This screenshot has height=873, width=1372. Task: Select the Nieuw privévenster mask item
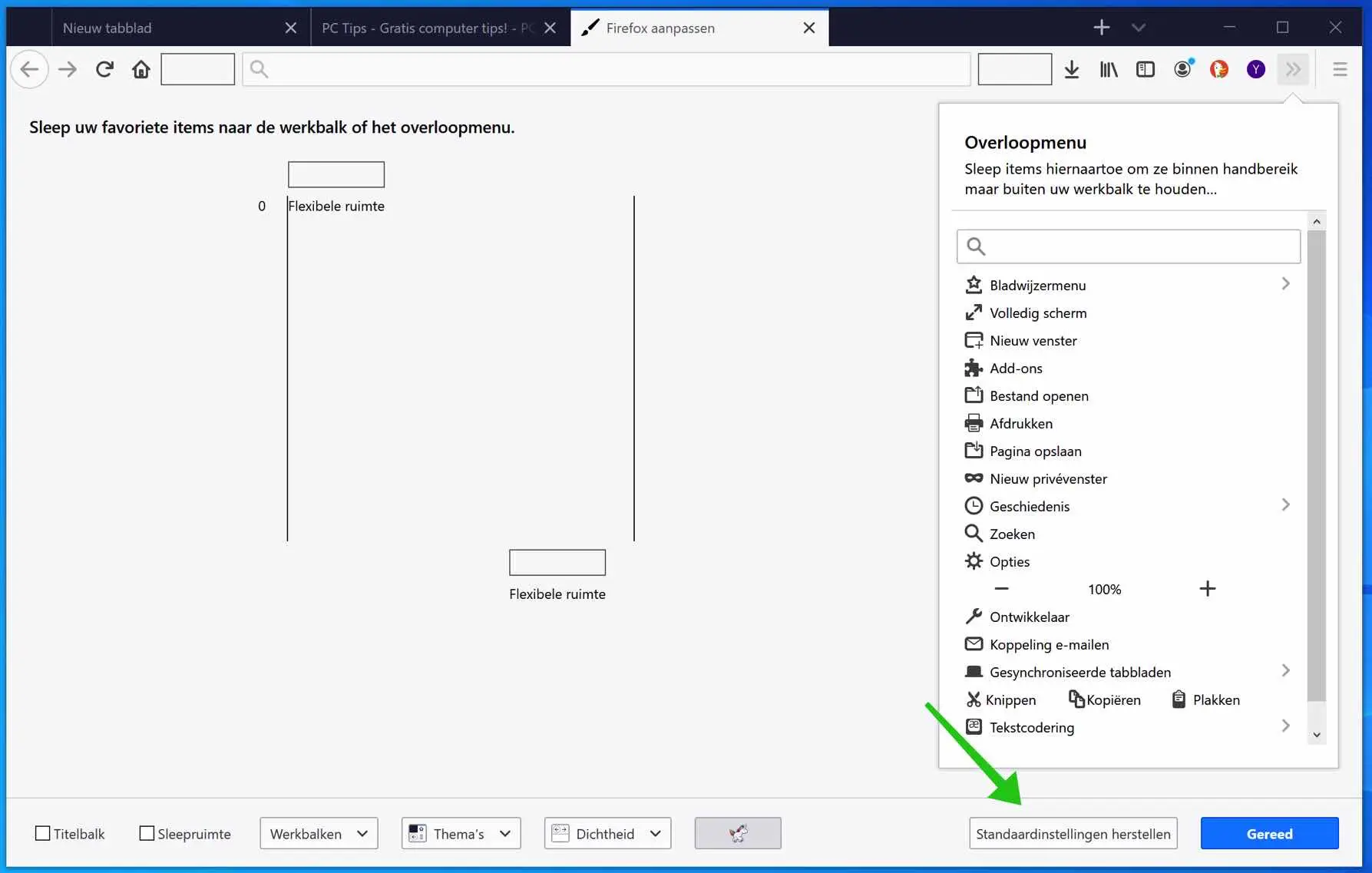[x=1129, y=478]
